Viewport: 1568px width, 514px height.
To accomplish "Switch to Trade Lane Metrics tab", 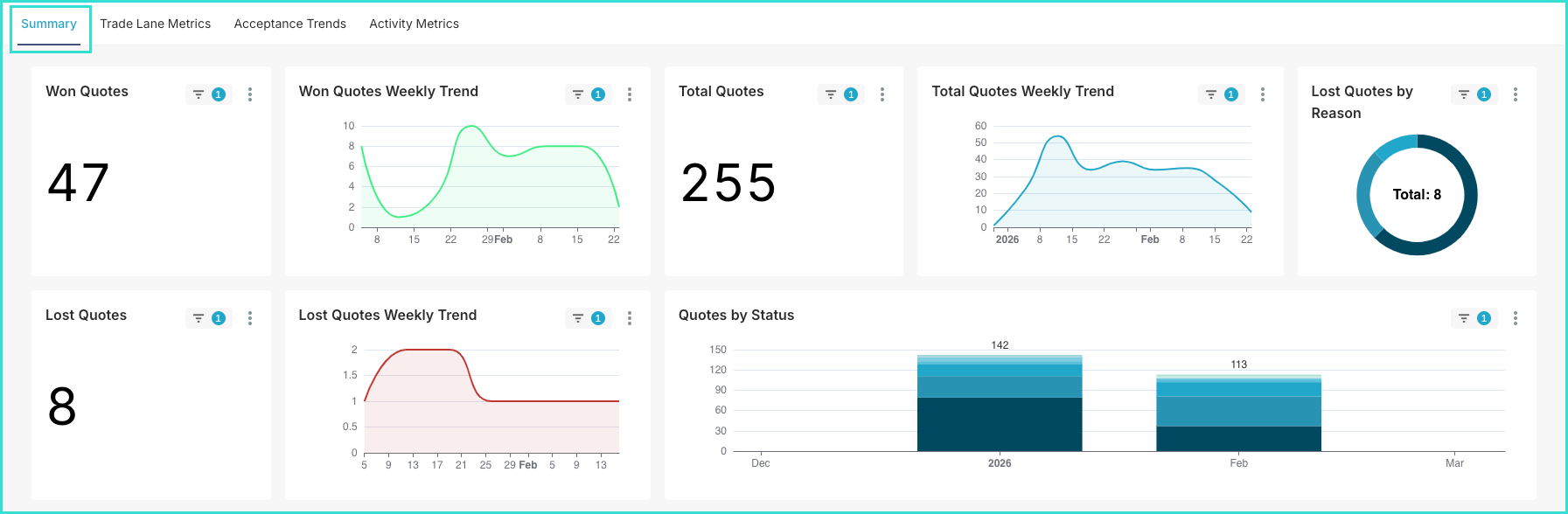I will tap(155, 24).
